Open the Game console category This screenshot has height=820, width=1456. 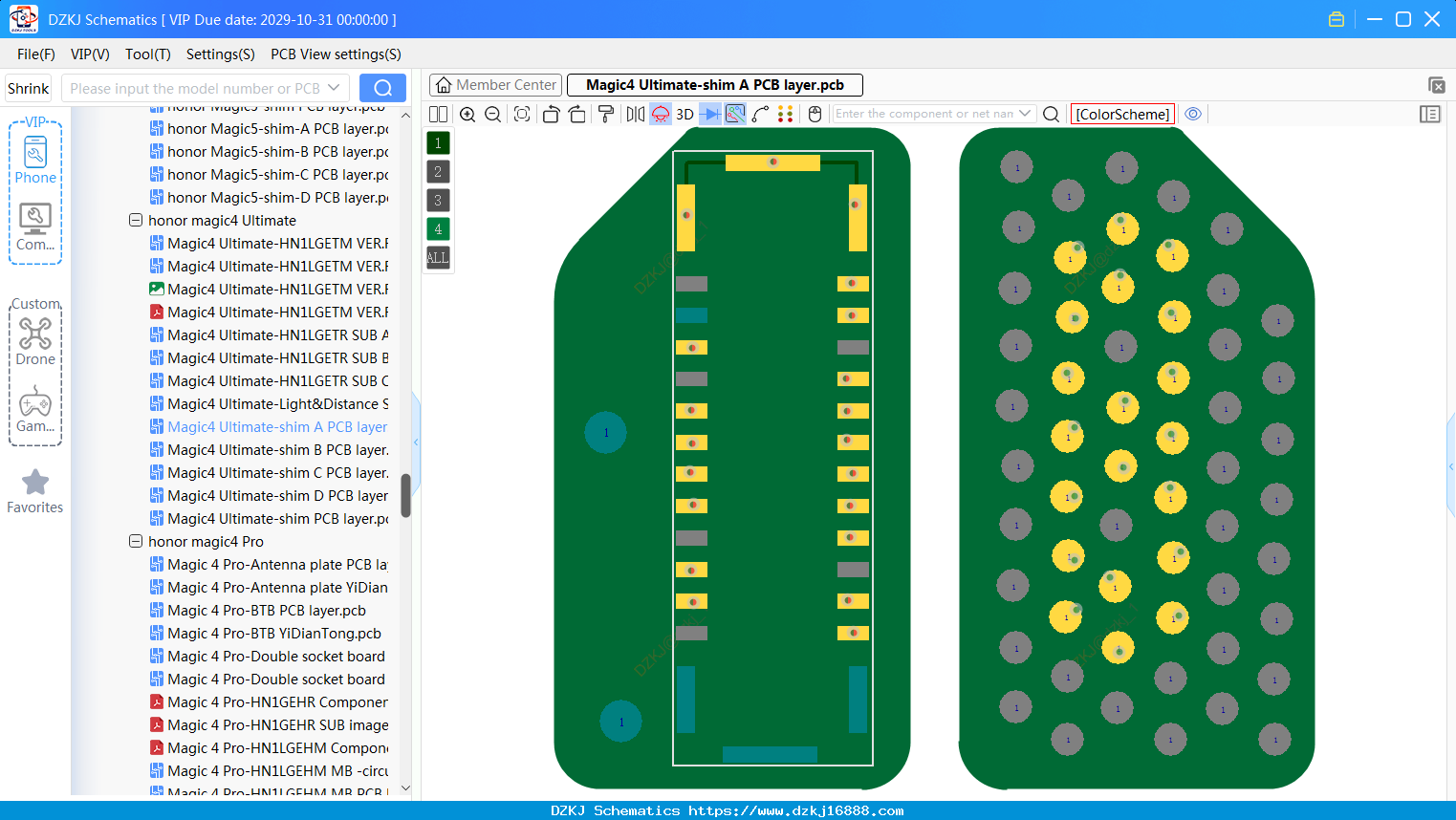tap(35, 409)
